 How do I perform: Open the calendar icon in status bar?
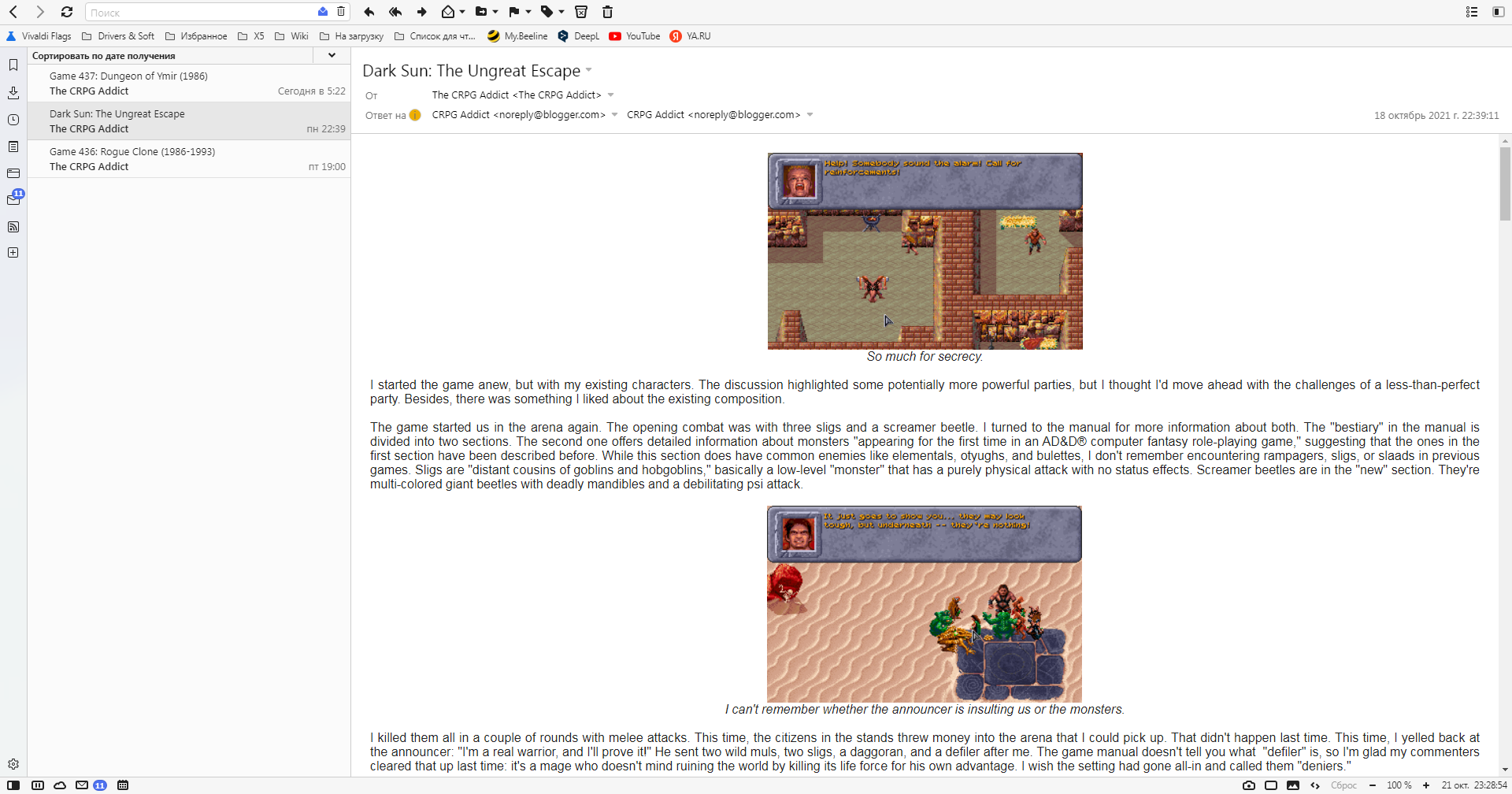click(123, 785)
